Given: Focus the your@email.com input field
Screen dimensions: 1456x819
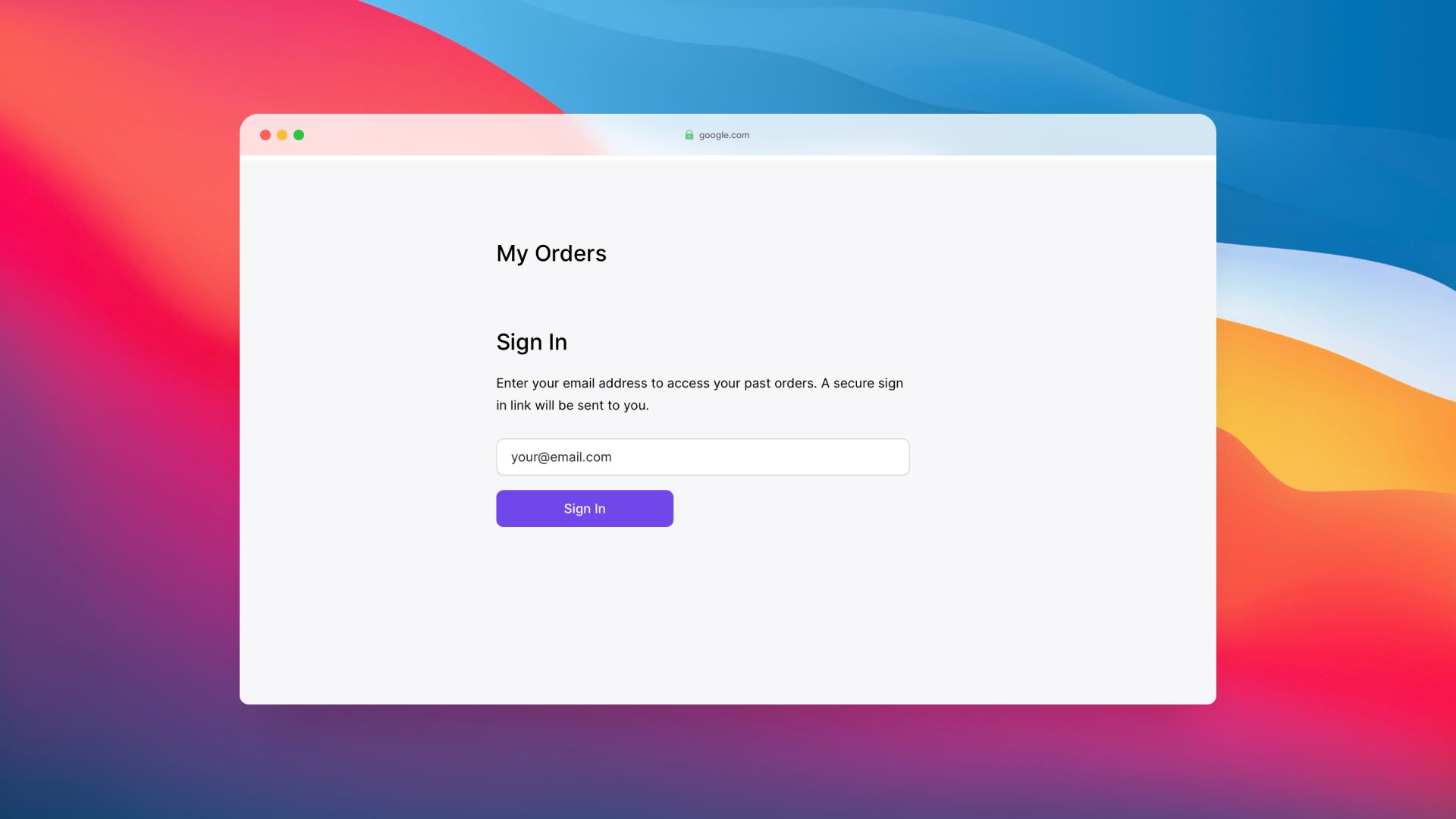Looking at the screenshot, I should pyautogui.click(x=702, y=457).
